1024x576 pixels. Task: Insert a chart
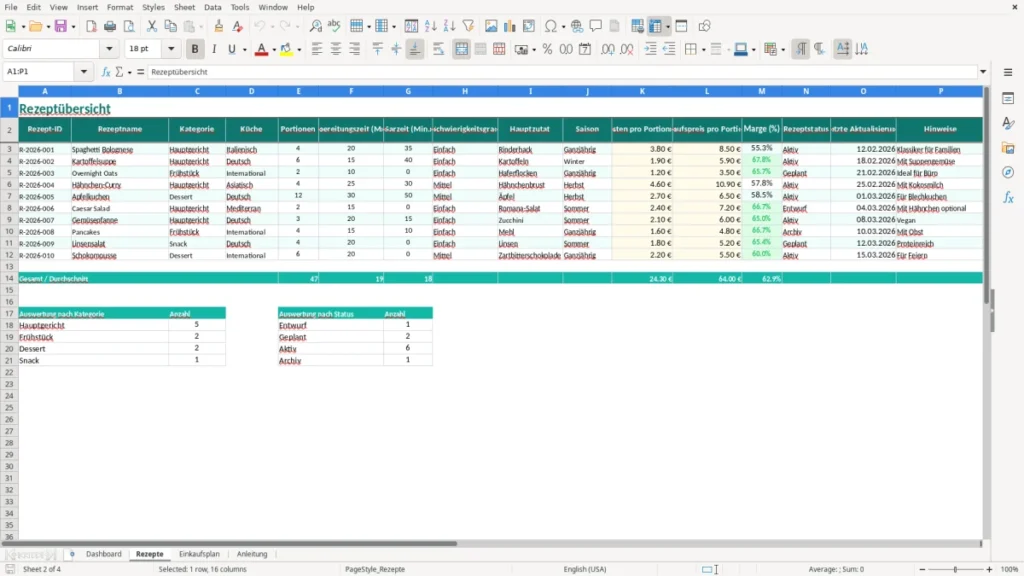coord(510,26)
